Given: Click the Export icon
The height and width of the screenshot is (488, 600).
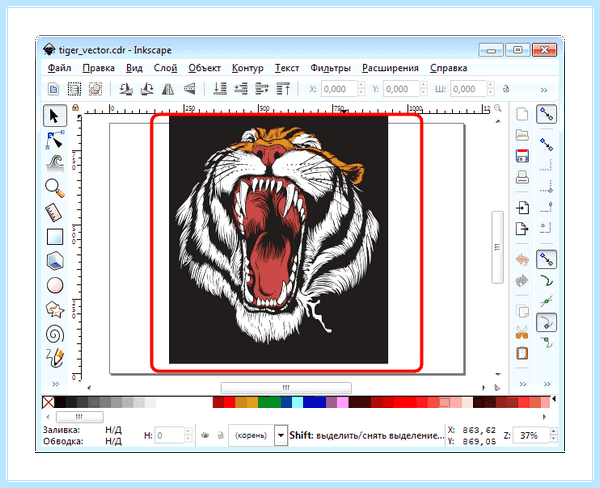Looking at the screenshot, I should coord(522,229).
